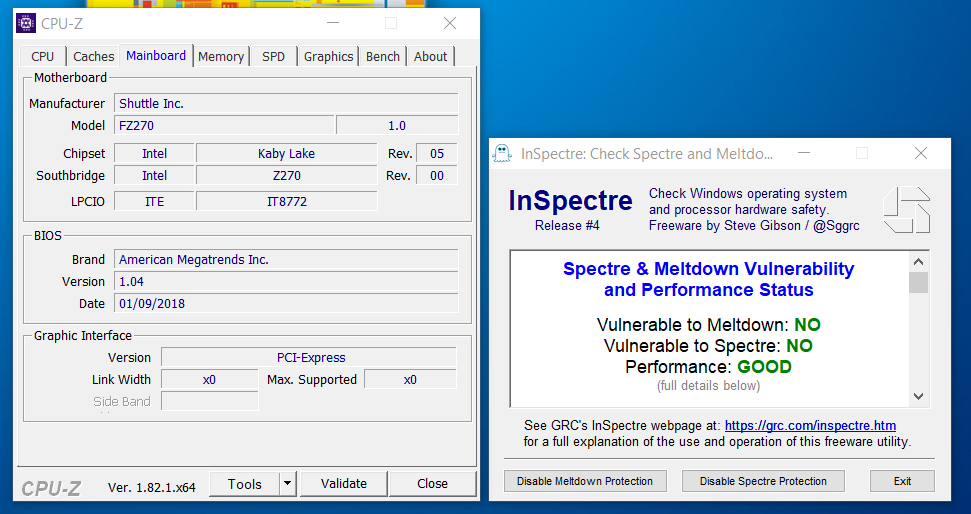Click the '(full details below)' text
This screenshot has height=514, width=971.
708,386
